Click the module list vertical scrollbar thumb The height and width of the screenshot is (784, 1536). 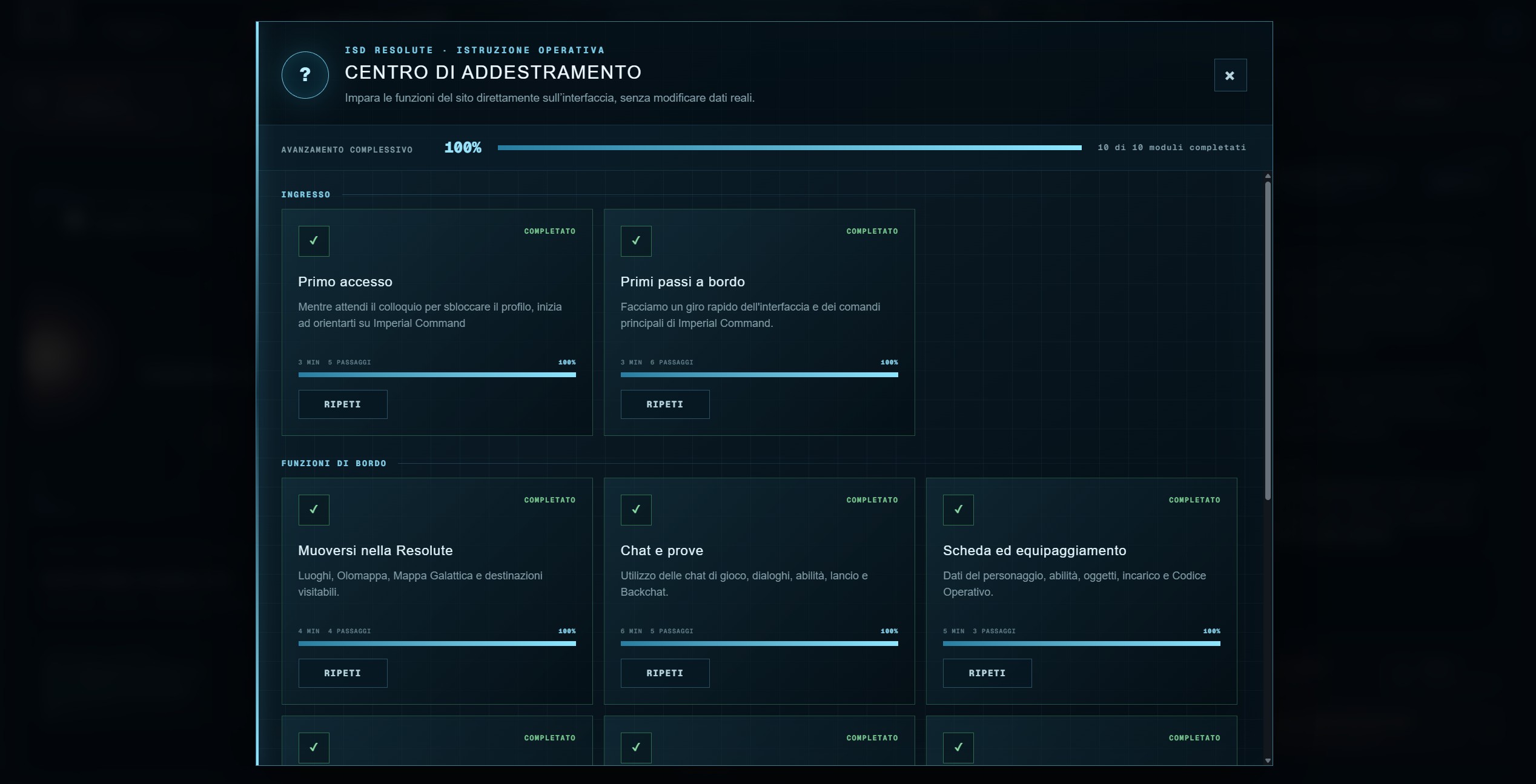coord(1268,341)
